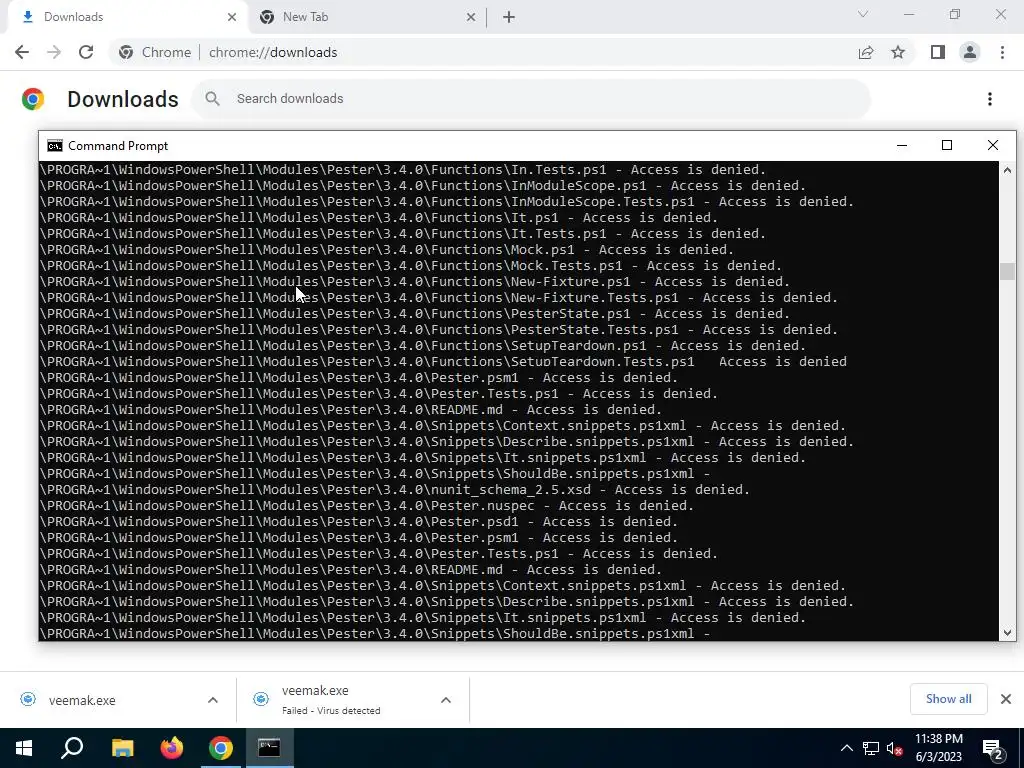Open File Explorer from the taskbar
Screen dimensions: 1024x768
point(122,748)
